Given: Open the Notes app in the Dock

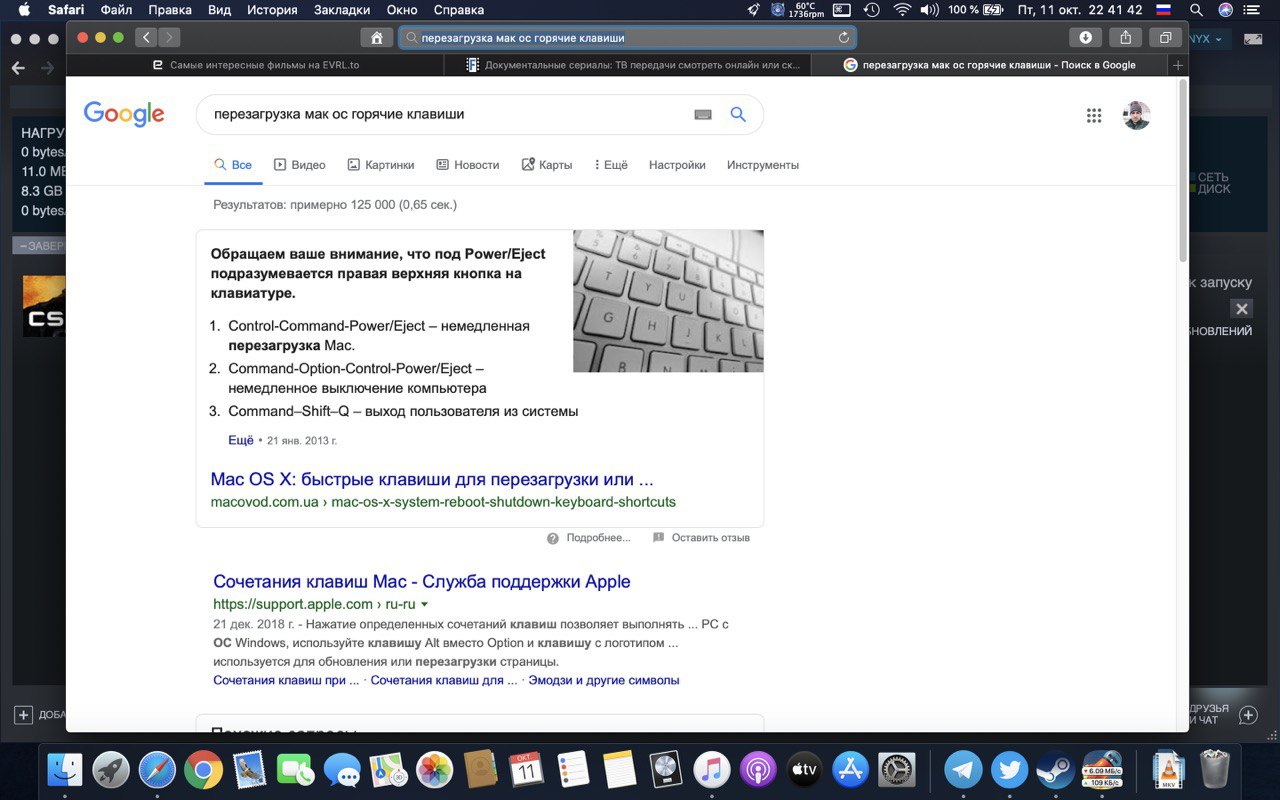Looking at the screenshot, I should (619, 770).
